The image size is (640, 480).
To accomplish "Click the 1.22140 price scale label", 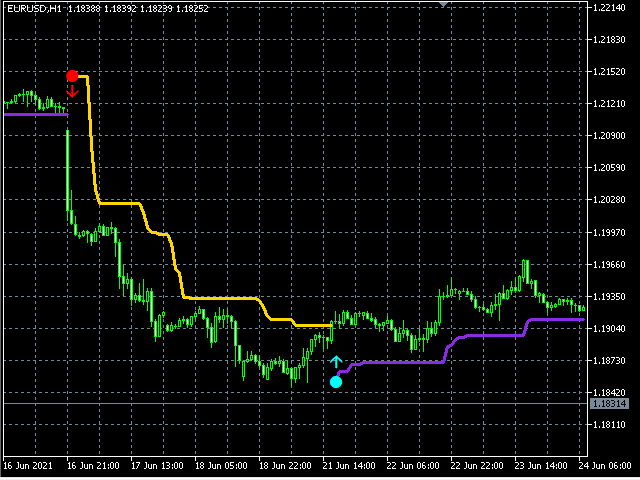I will [x=609, y=7].
